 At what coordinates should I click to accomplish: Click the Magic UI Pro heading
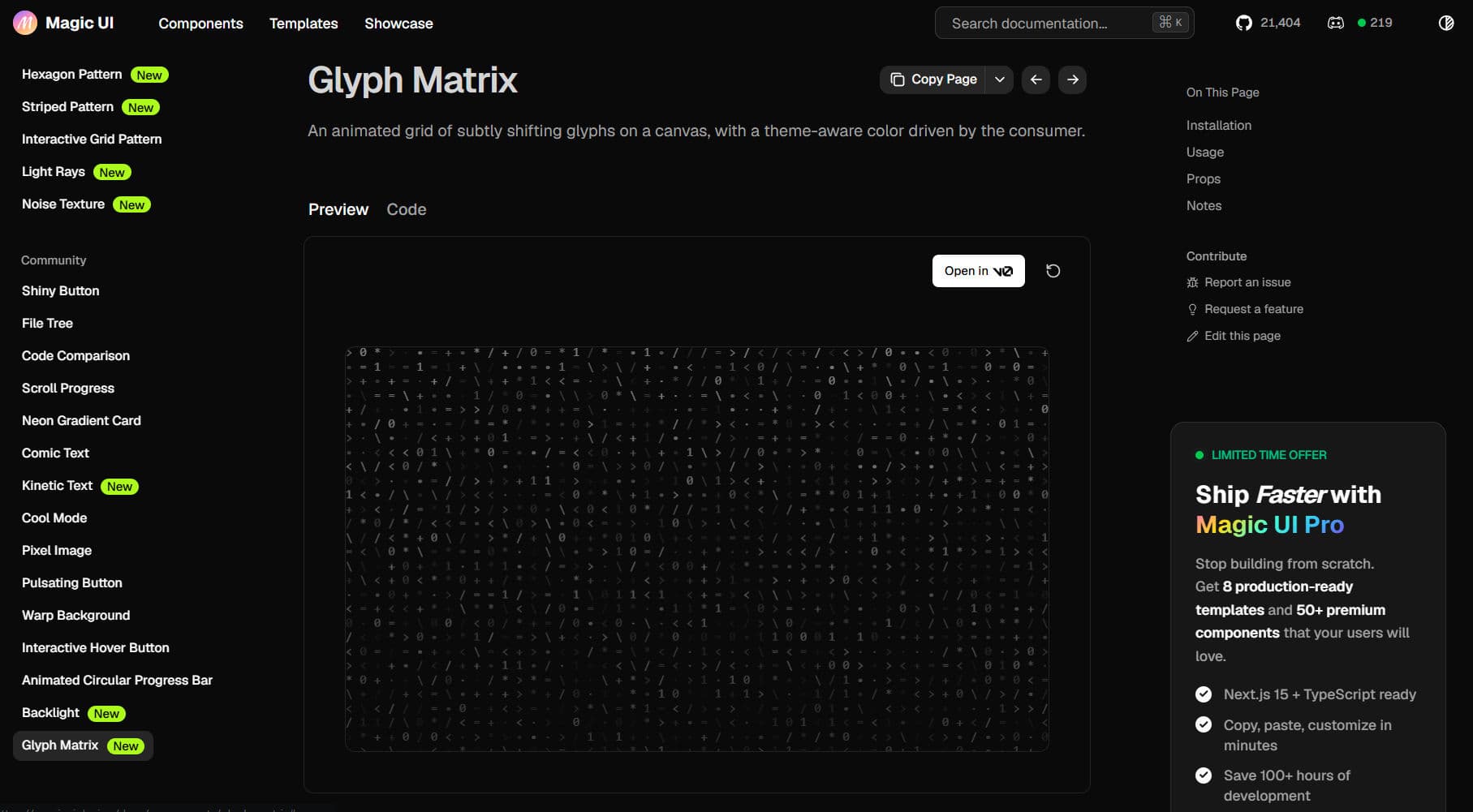(1269, 525)
